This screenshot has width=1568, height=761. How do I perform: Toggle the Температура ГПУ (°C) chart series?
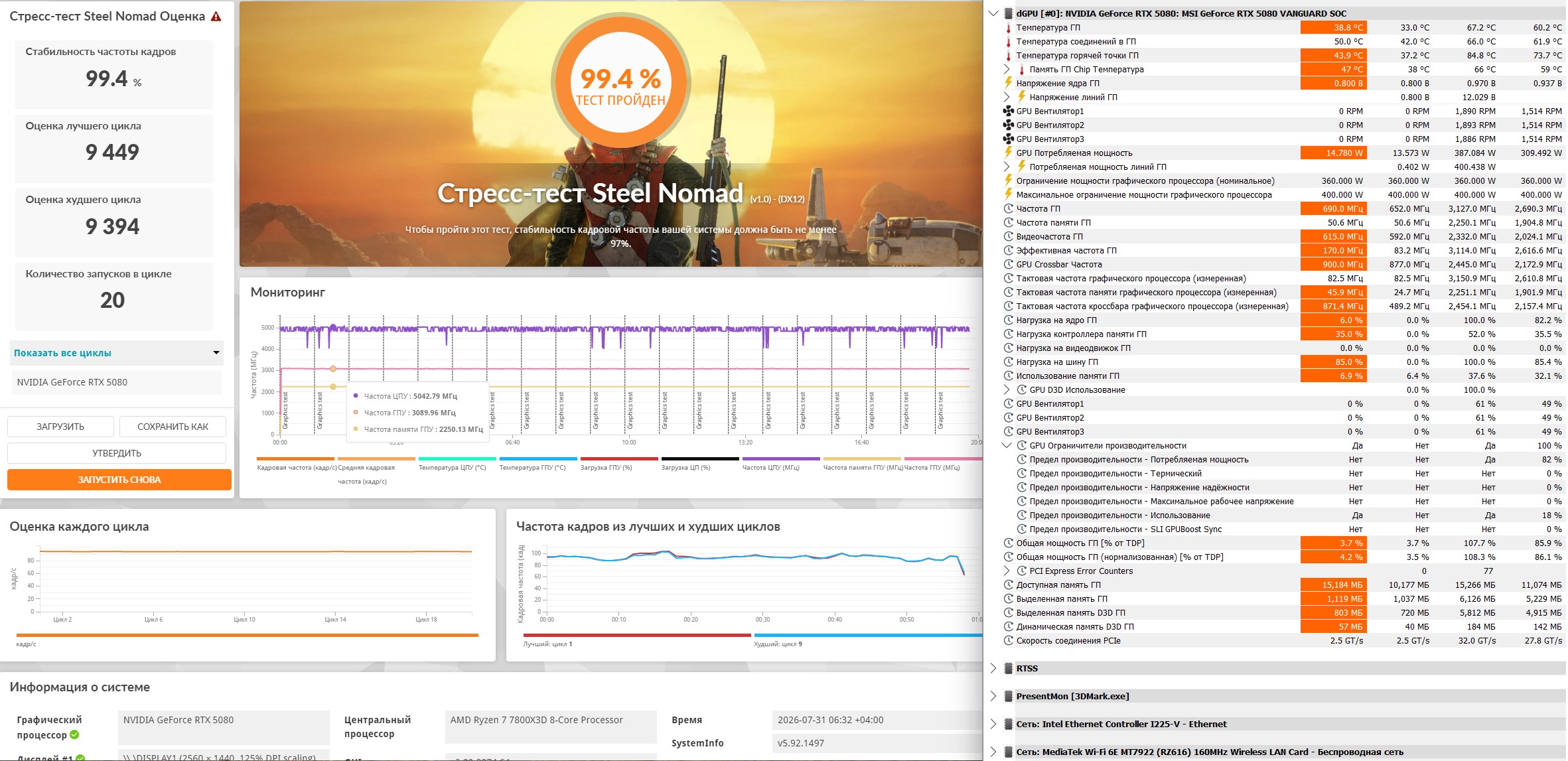pos(538,464)
